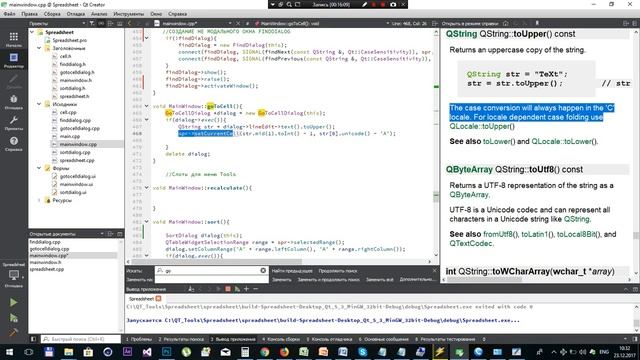640x360 pixels.
Task: Build the project with hammer icon
Action: point(13,332)
